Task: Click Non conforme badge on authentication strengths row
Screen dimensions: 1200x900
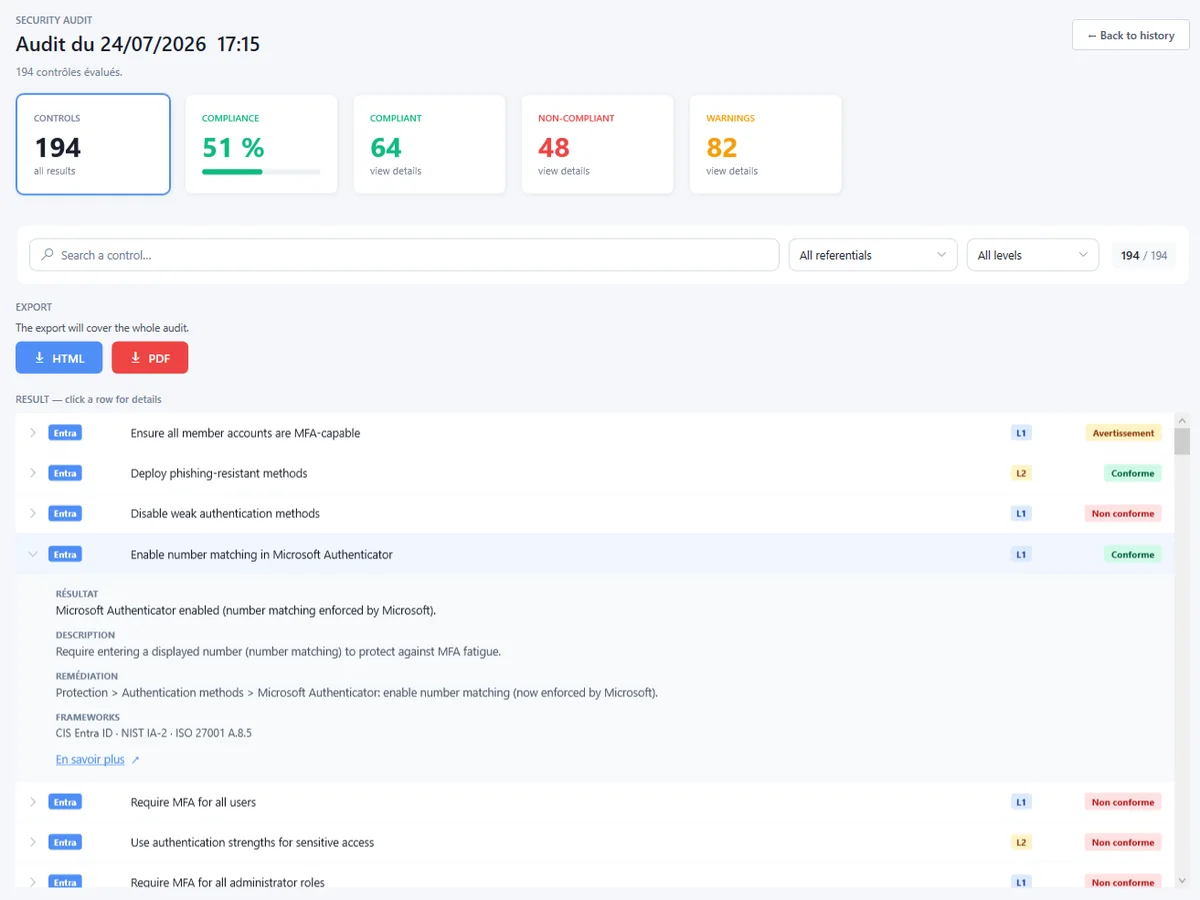Action: pos(1123,842)
